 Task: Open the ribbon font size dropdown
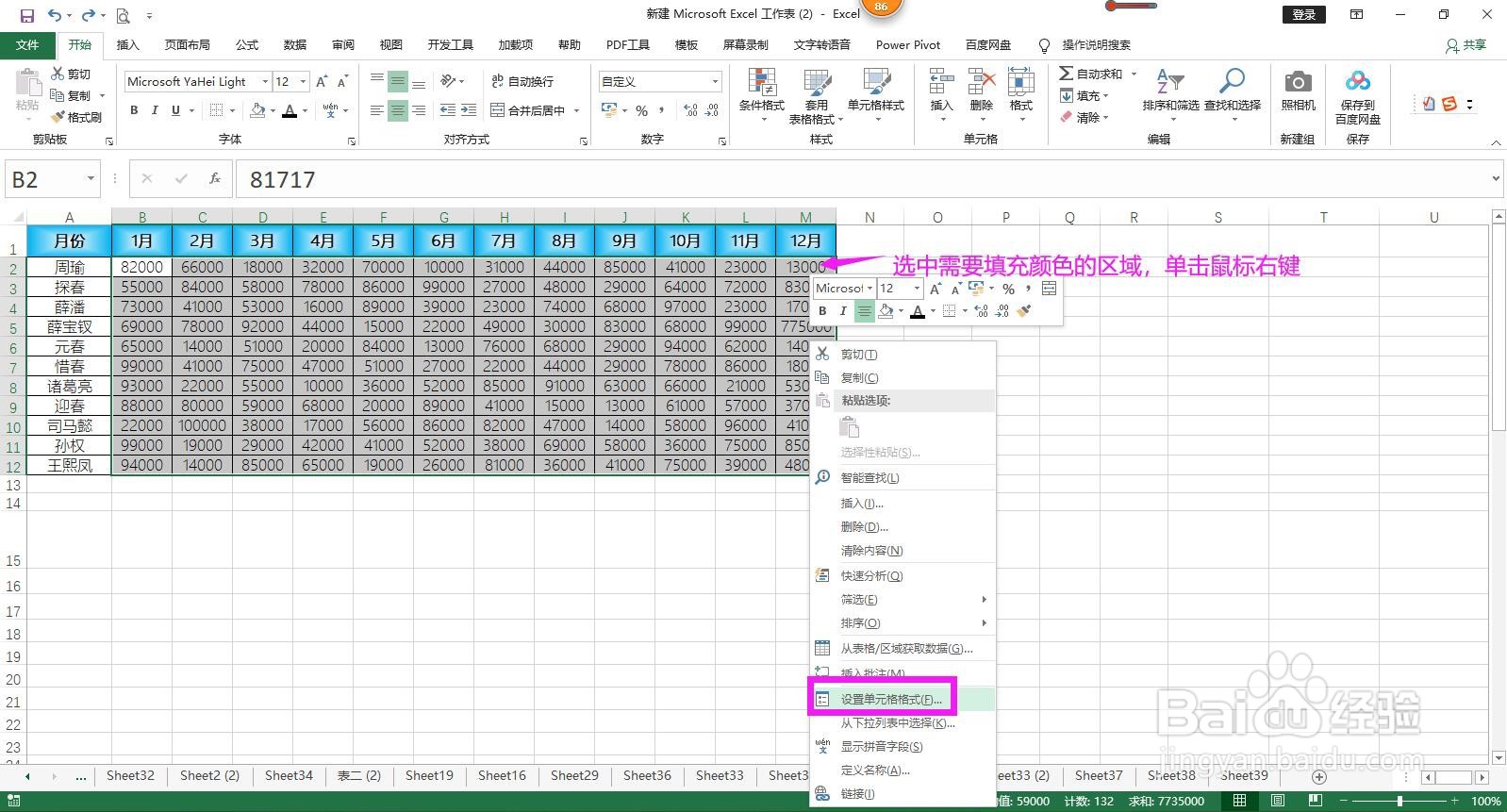pos(304,81)
